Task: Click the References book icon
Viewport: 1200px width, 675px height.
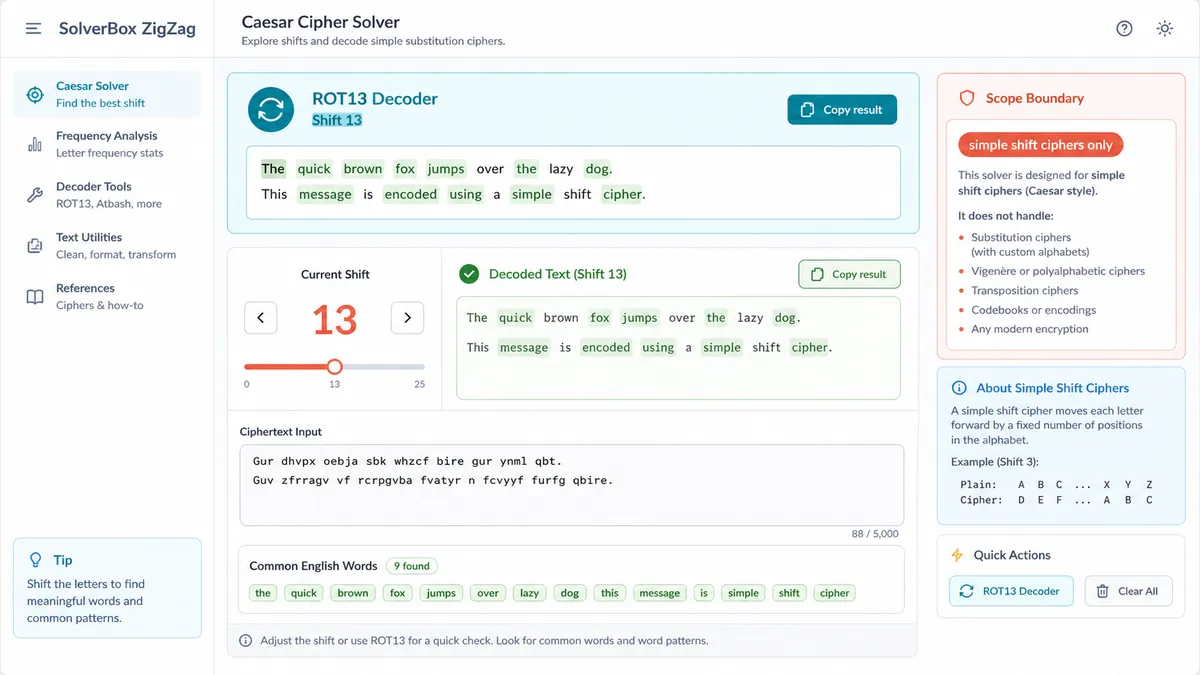Action: pyautogui.click(x=35, y=297)
